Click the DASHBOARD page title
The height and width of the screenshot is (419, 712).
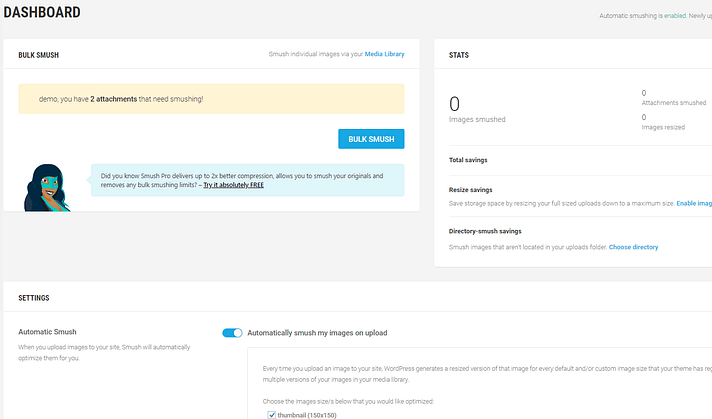click(42, 12)
